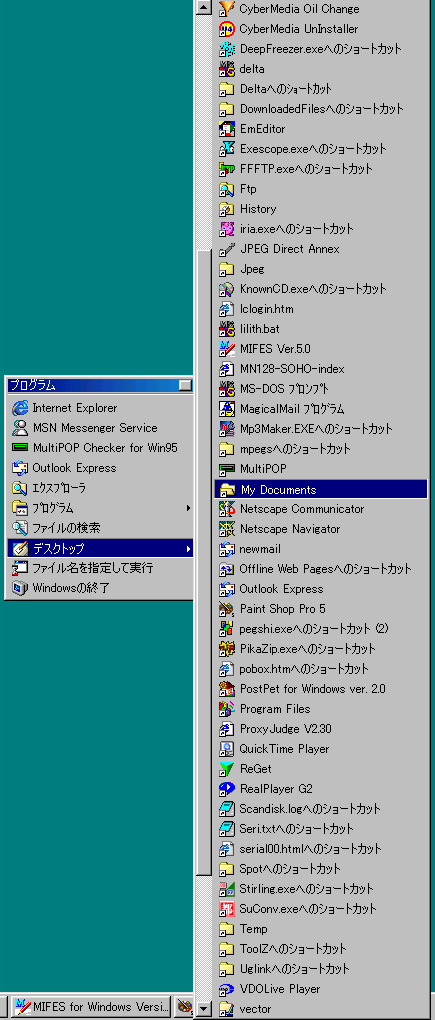Open the vector folder entry
The image size is (435, 1020).
pos(321,1009)
